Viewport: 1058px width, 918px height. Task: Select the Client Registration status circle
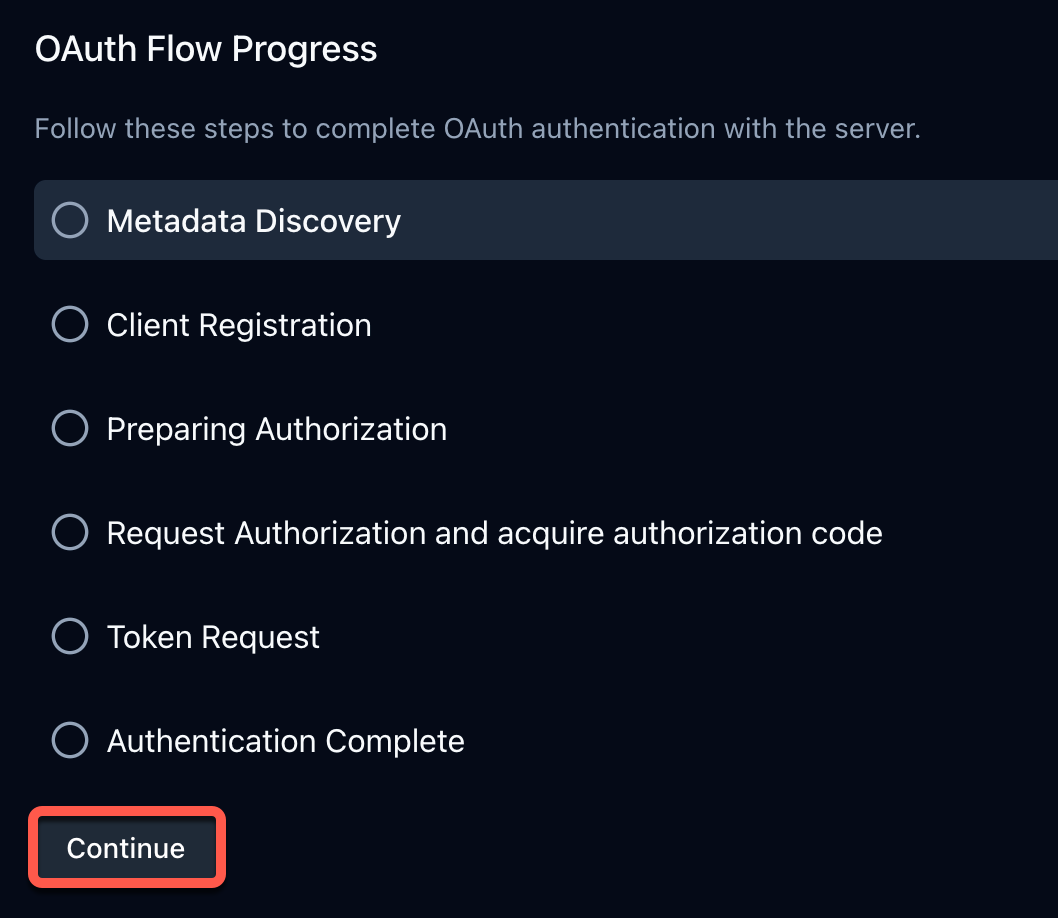coord(69,324)
